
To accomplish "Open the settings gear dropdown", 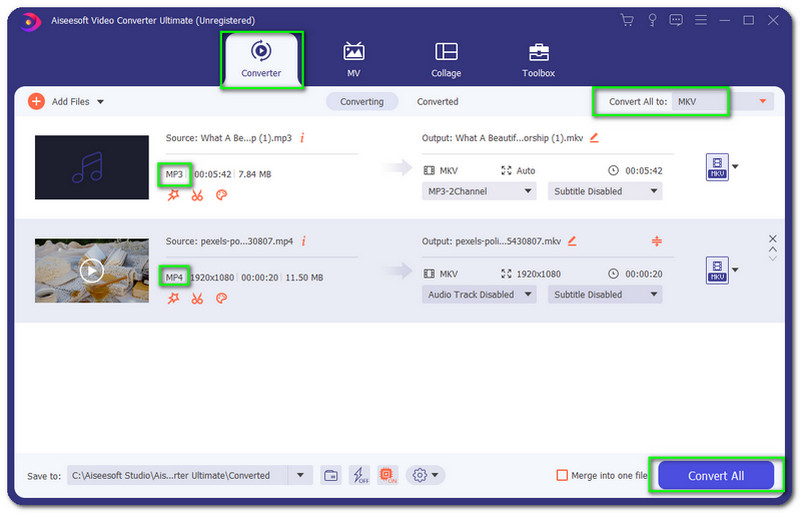I will [425, 475].
